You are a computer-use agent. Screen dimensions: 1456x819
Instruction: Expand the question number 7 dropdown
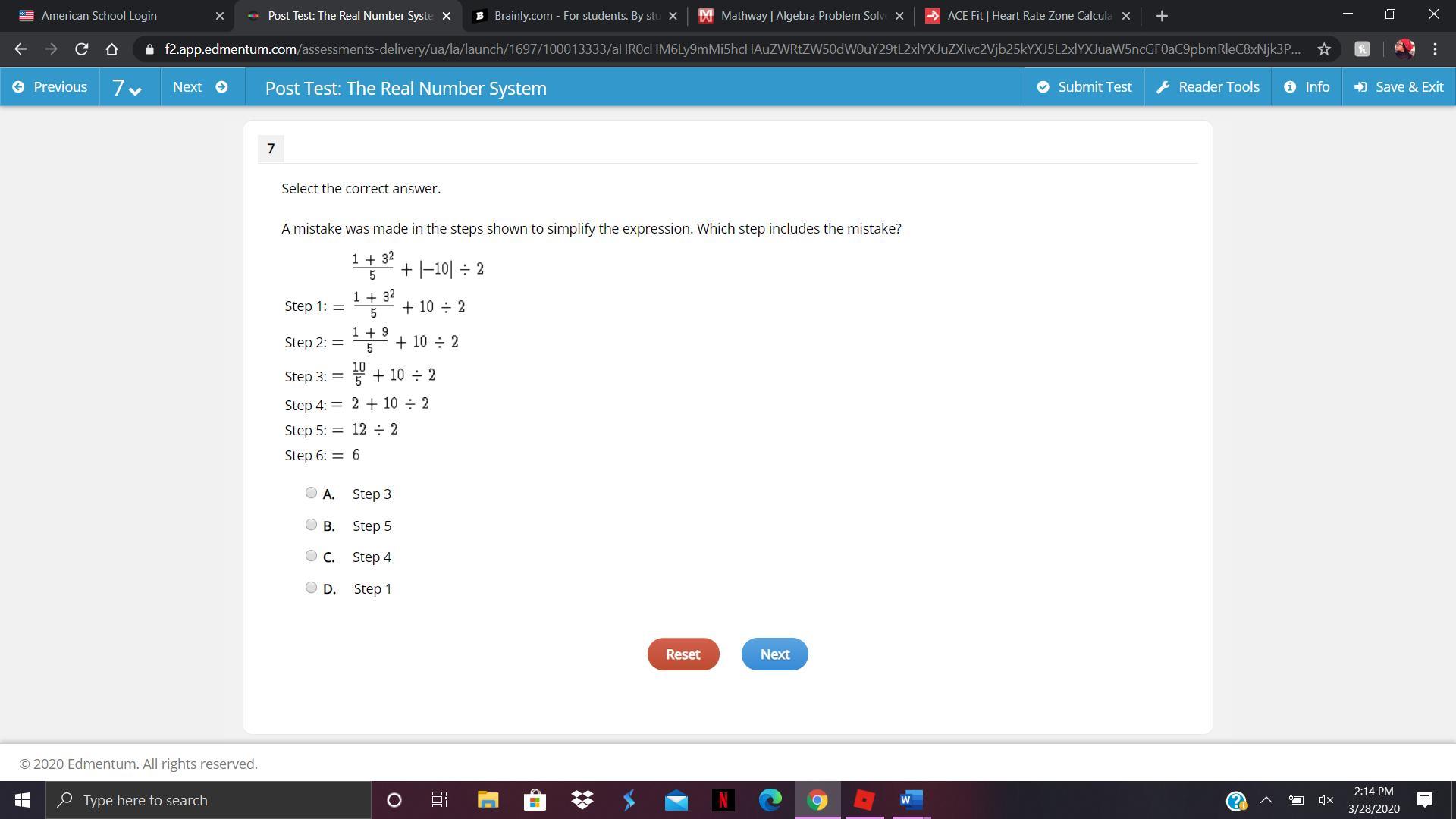pyautogui.click(x=127, y=88)
